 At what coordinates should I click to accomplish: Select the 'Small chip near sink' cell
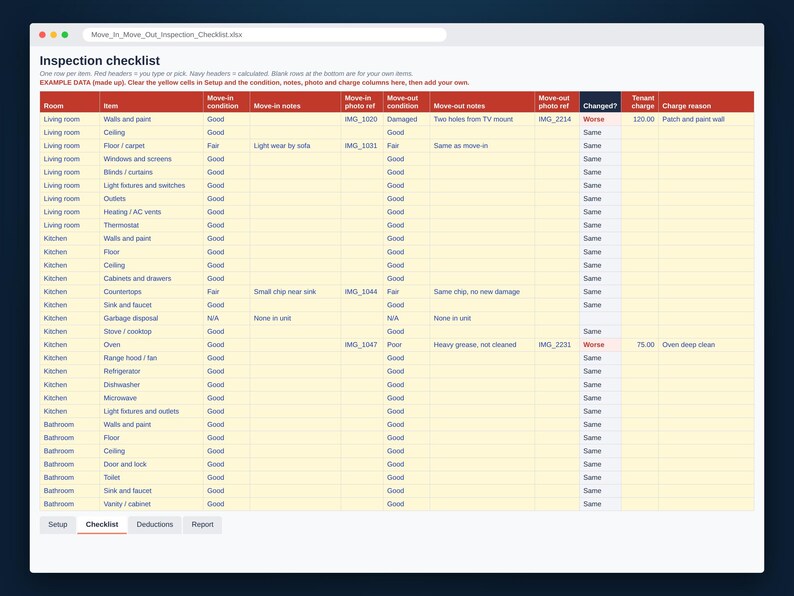point(295,292)
